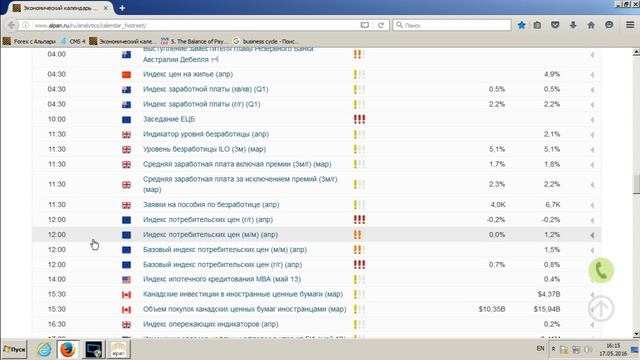Viewport: 640px width, 360px height.
Task: Click the reload page button
Action: click(381, 25)
